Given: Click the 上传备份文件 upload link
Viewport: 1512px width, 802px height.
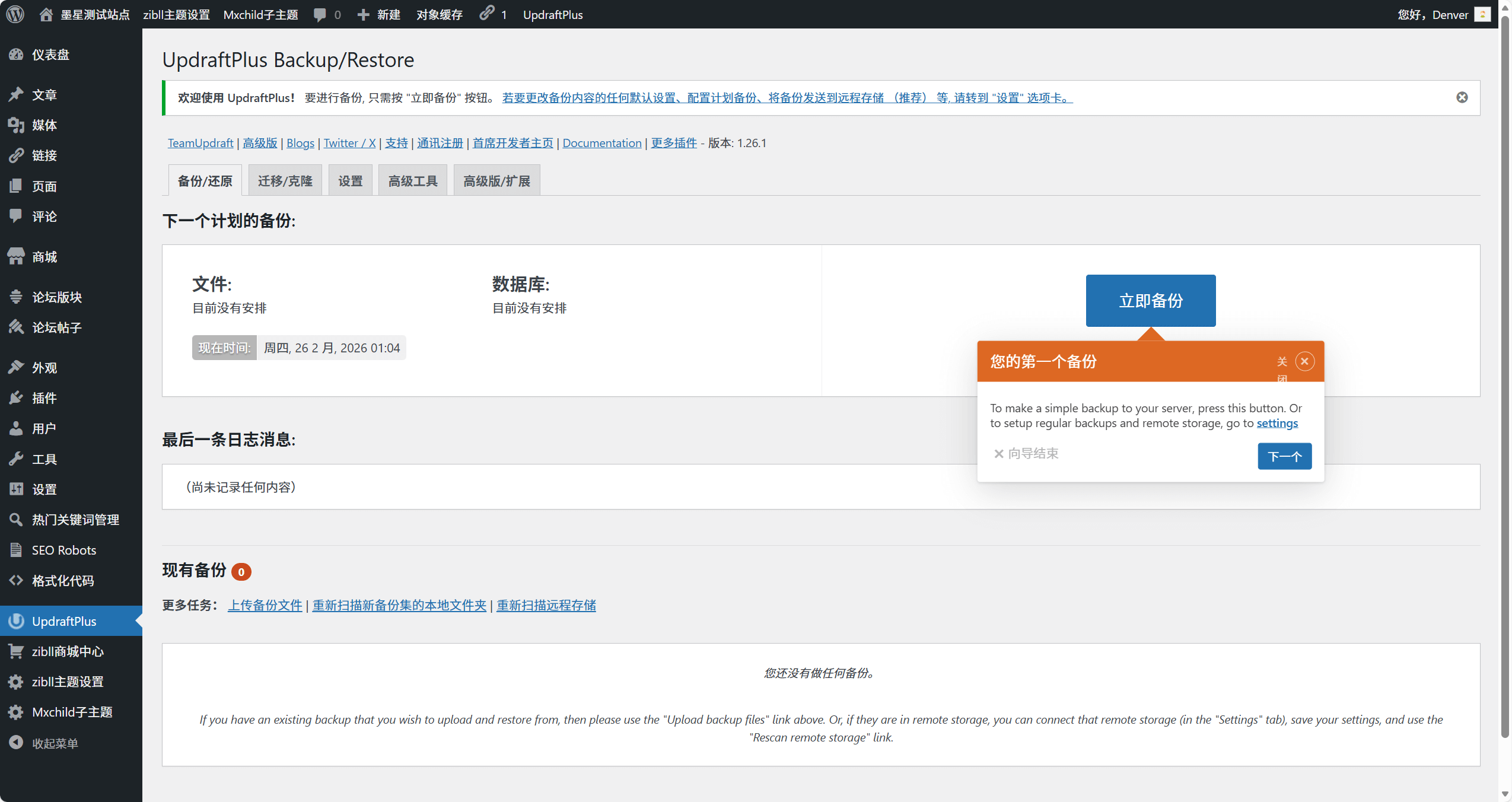Looking at the screenshot, I should pos(265,605).
